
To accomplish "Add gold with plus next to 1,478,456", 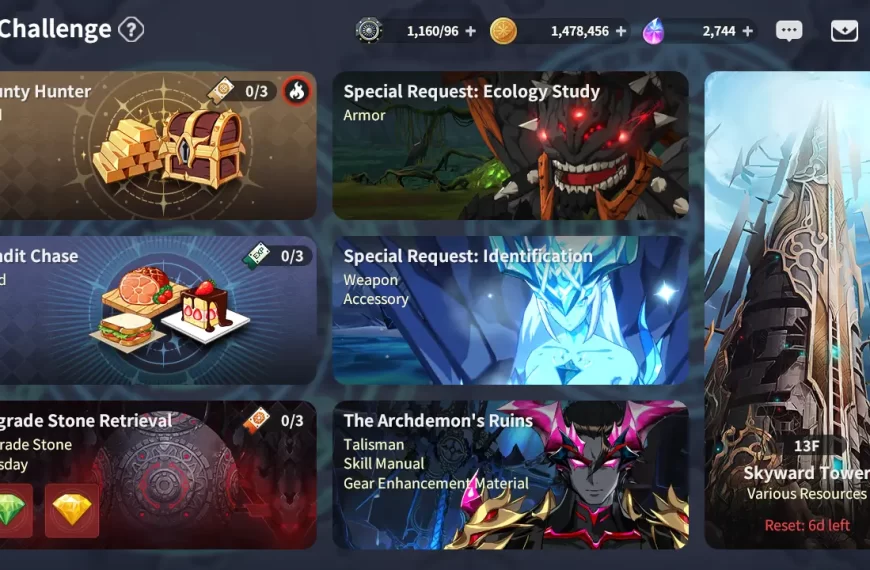I will tap(621, 31).
